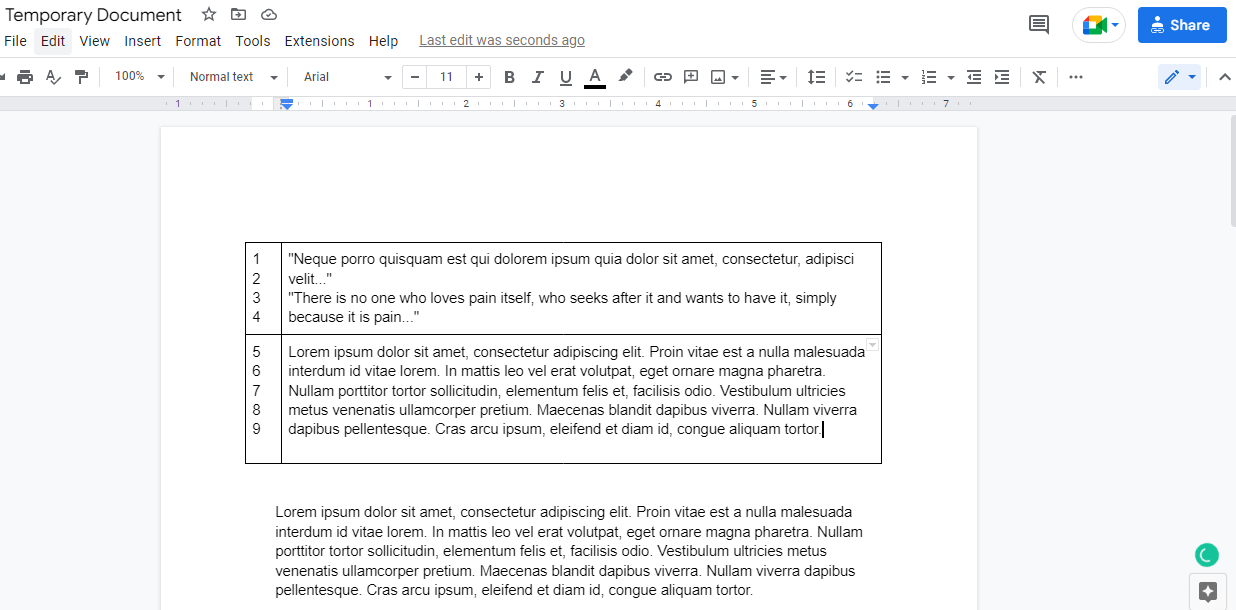The height and width of the screenshot is (610, 1236).
Task: Select the Paint format tool
Action: click(81, 76)
